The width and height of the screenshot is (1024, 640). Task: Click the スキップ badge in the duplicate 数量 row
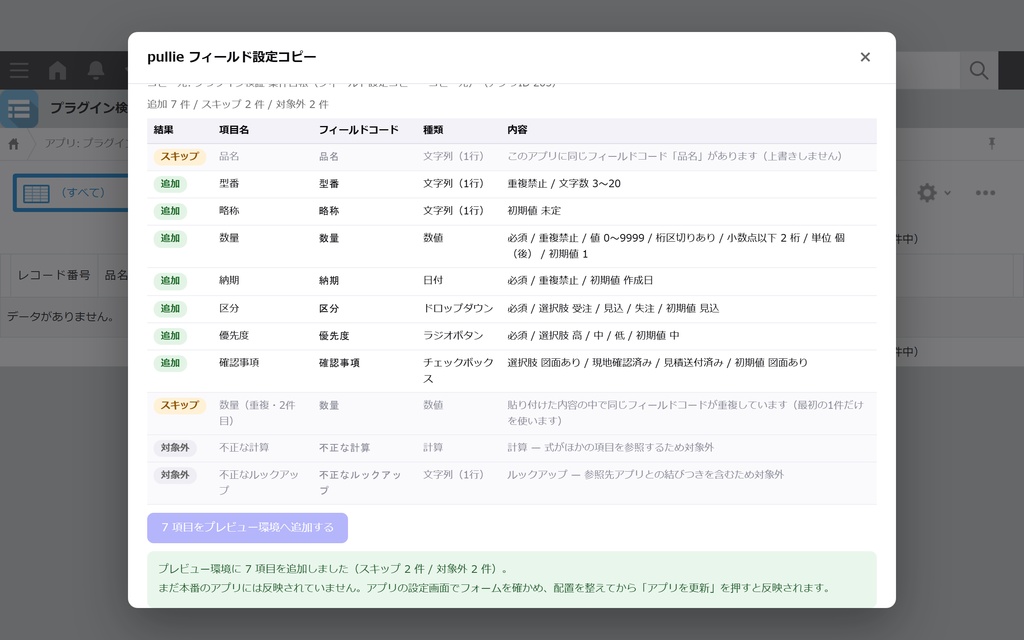(x=180, y=406)
